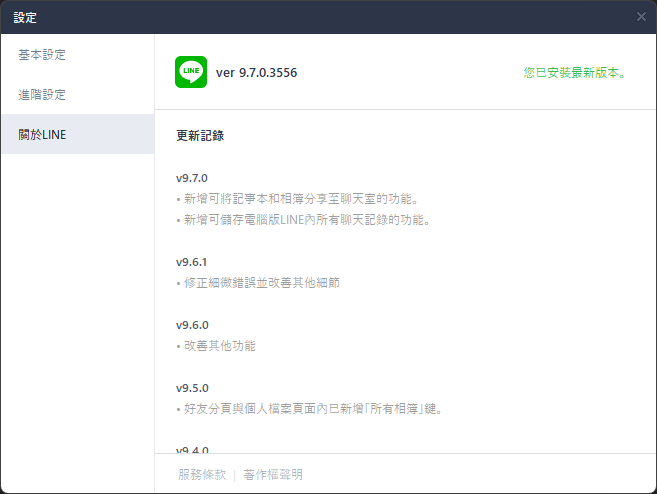Click the v9.5.0 version heading

click(x=192, y=388)
